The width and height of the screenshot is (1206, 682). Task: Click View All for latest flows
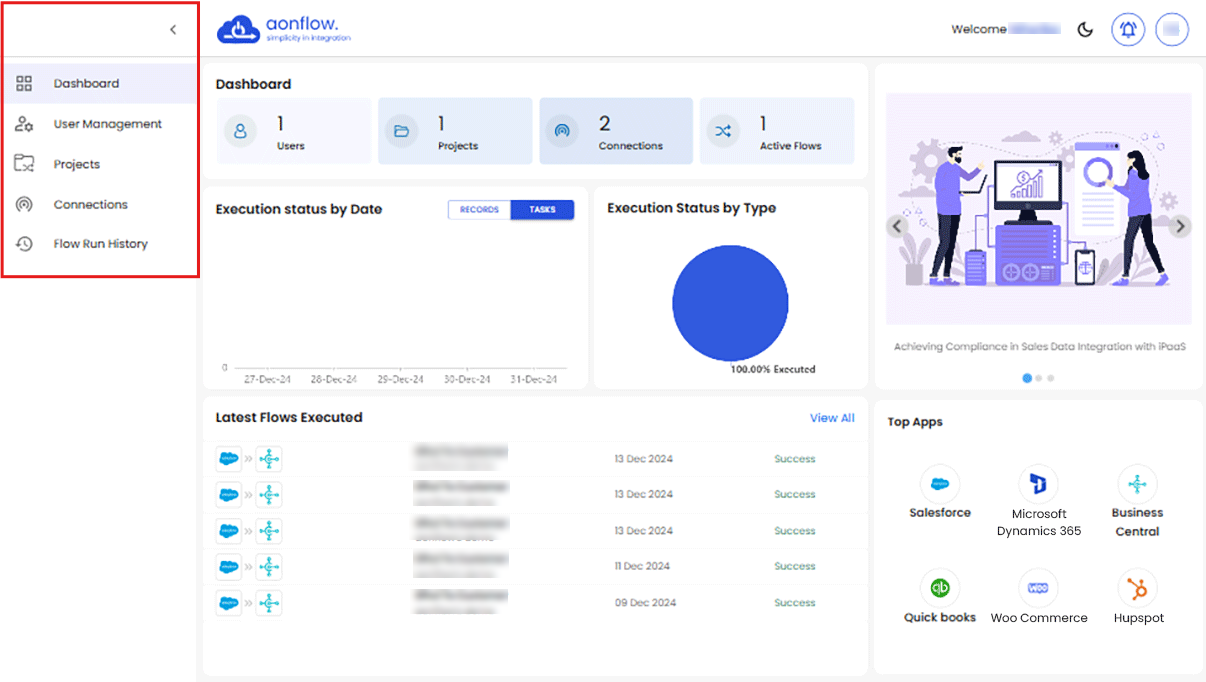click(831, 418)
